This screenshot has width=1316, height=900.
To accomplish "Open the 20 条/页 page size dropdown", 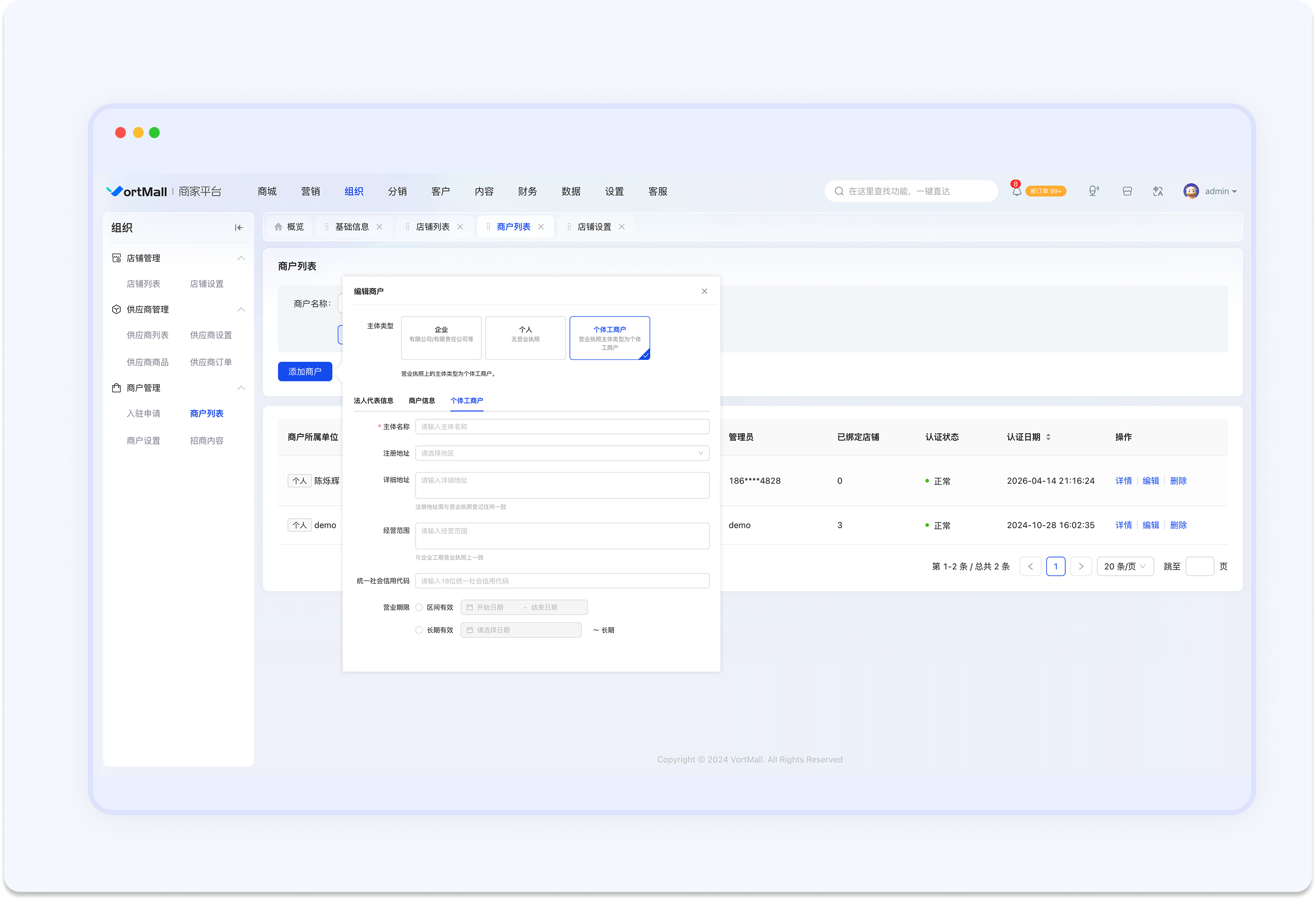I will tap(1125, 567).
